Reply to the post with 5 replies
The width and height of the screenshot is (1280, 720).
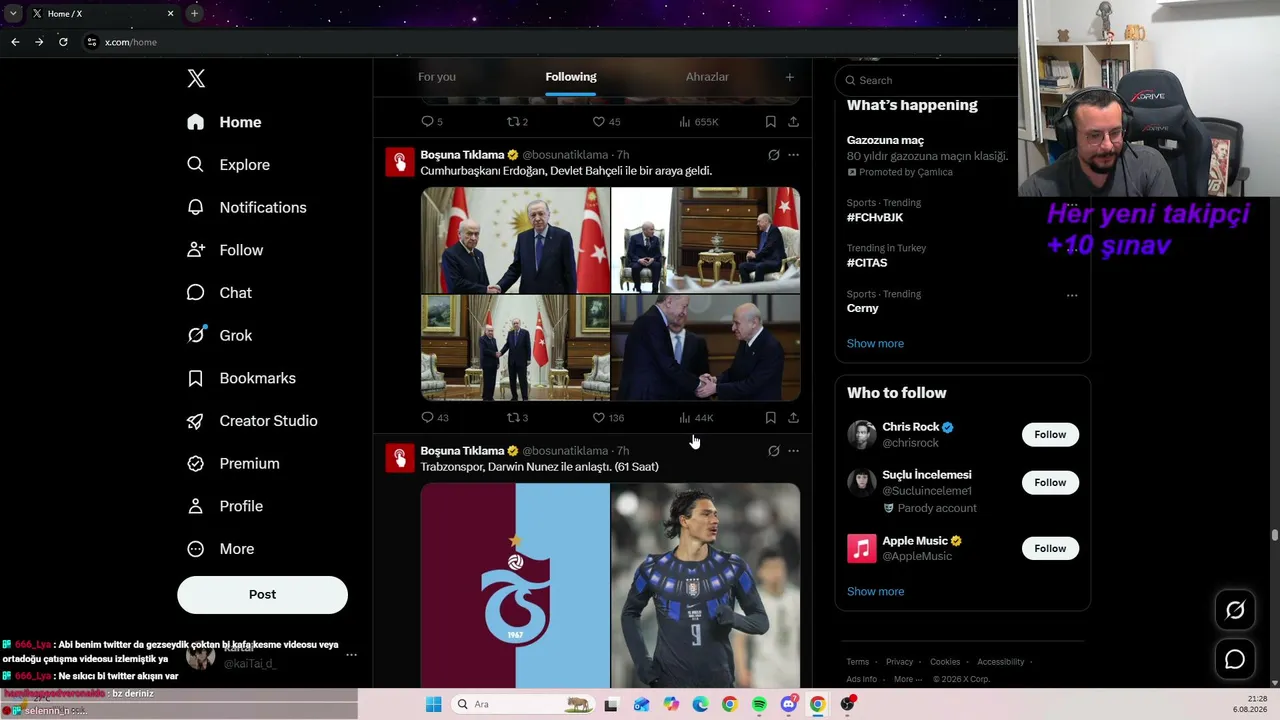tap(432, 122)
